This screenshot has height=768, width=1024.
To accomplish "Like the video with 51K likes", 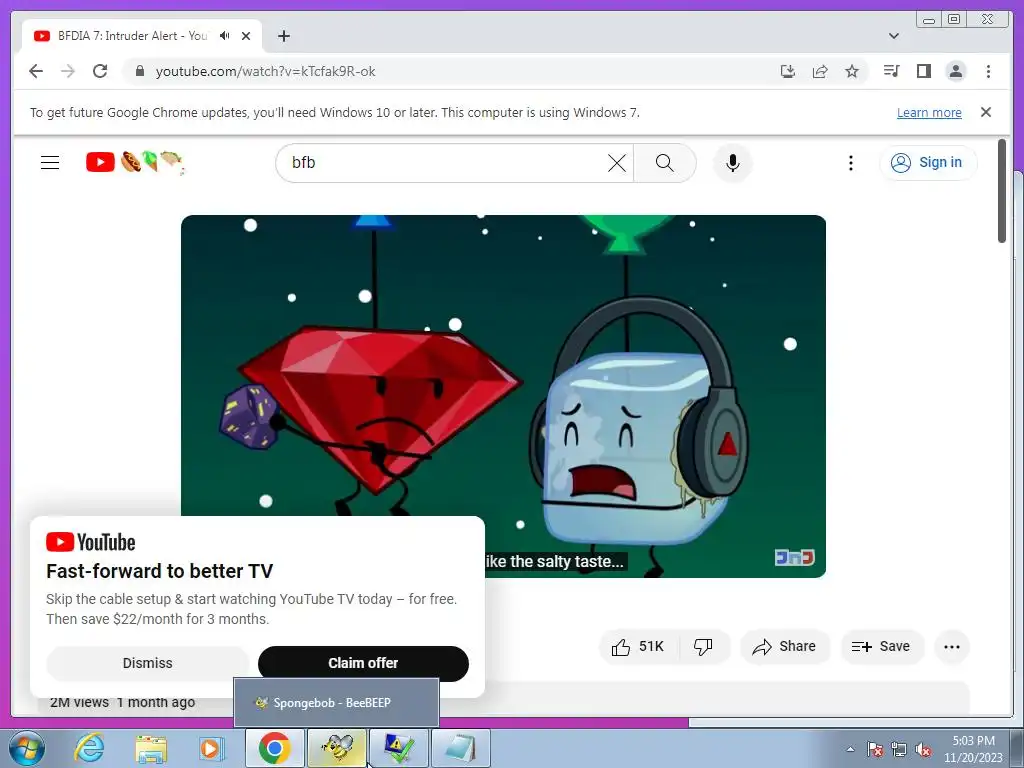I will 638,647.
